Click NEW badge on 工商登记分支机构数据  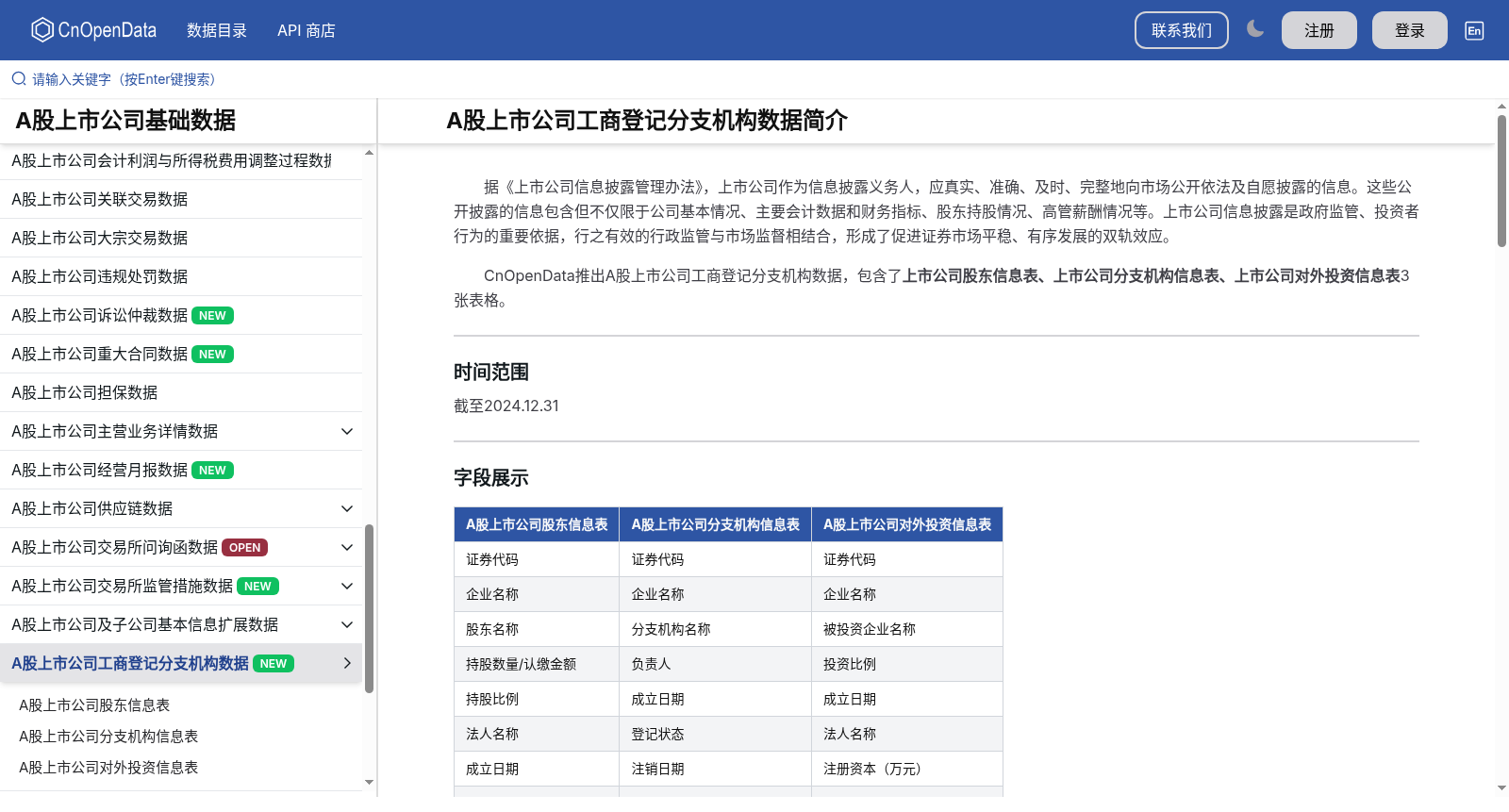pyautogui.click(x=274, y=663)
